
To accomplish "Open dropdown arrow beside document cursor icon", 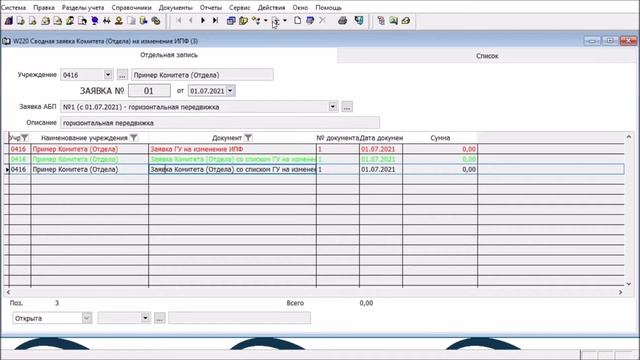I will click(x=284, y=20).
